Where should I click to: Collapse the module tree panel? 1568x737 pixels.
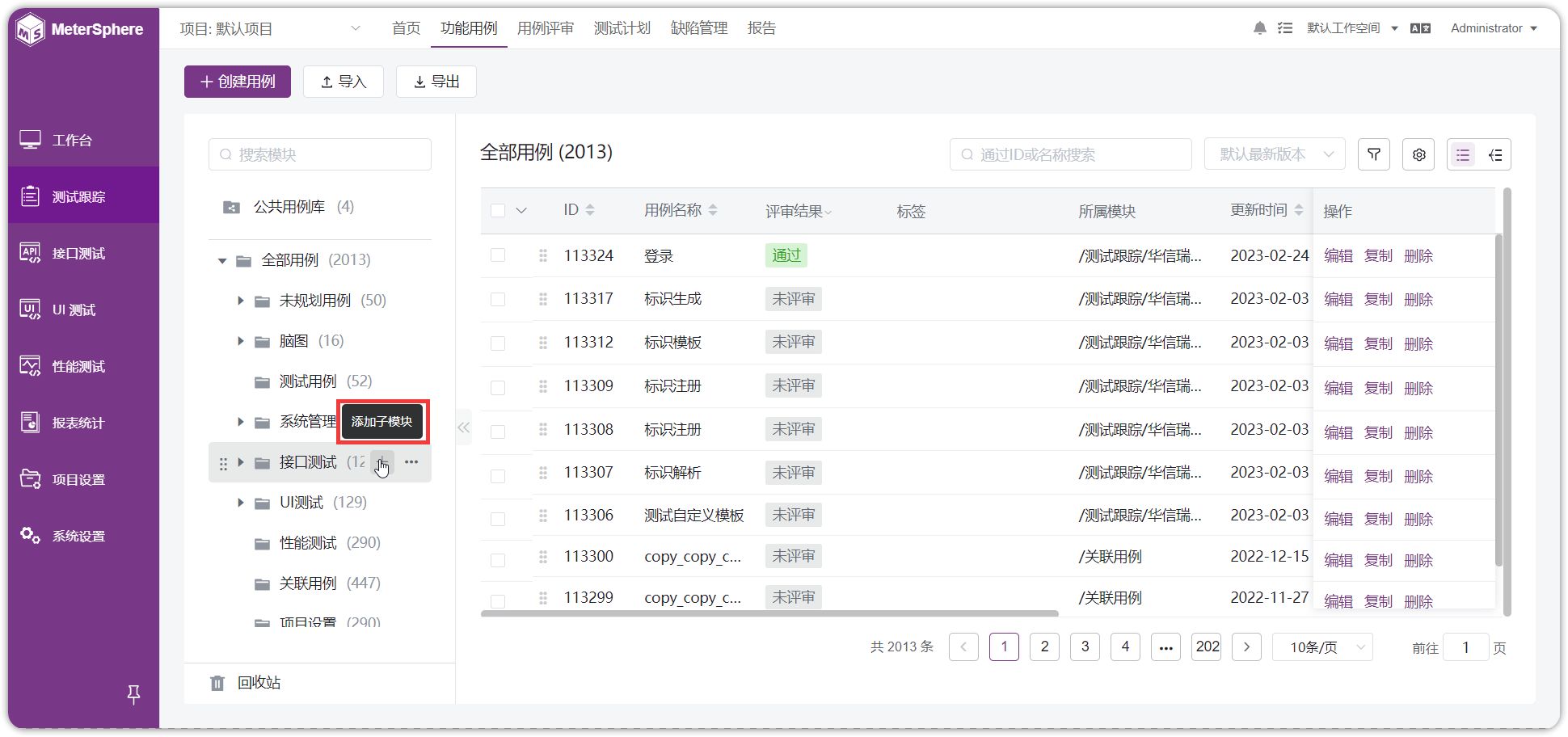[463, 427]
